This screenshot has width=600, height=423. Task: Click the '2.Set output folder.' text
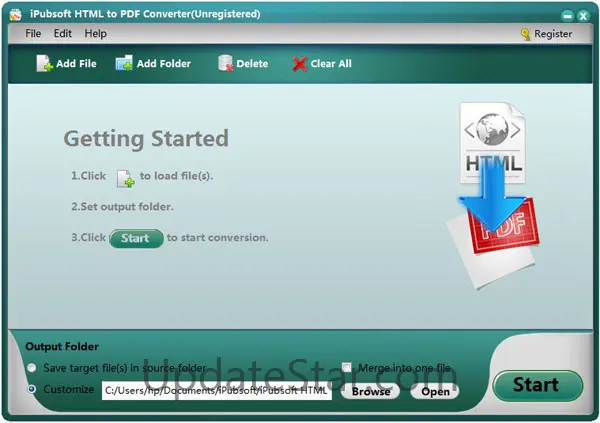pyautogui.click(x=122, y=207)
